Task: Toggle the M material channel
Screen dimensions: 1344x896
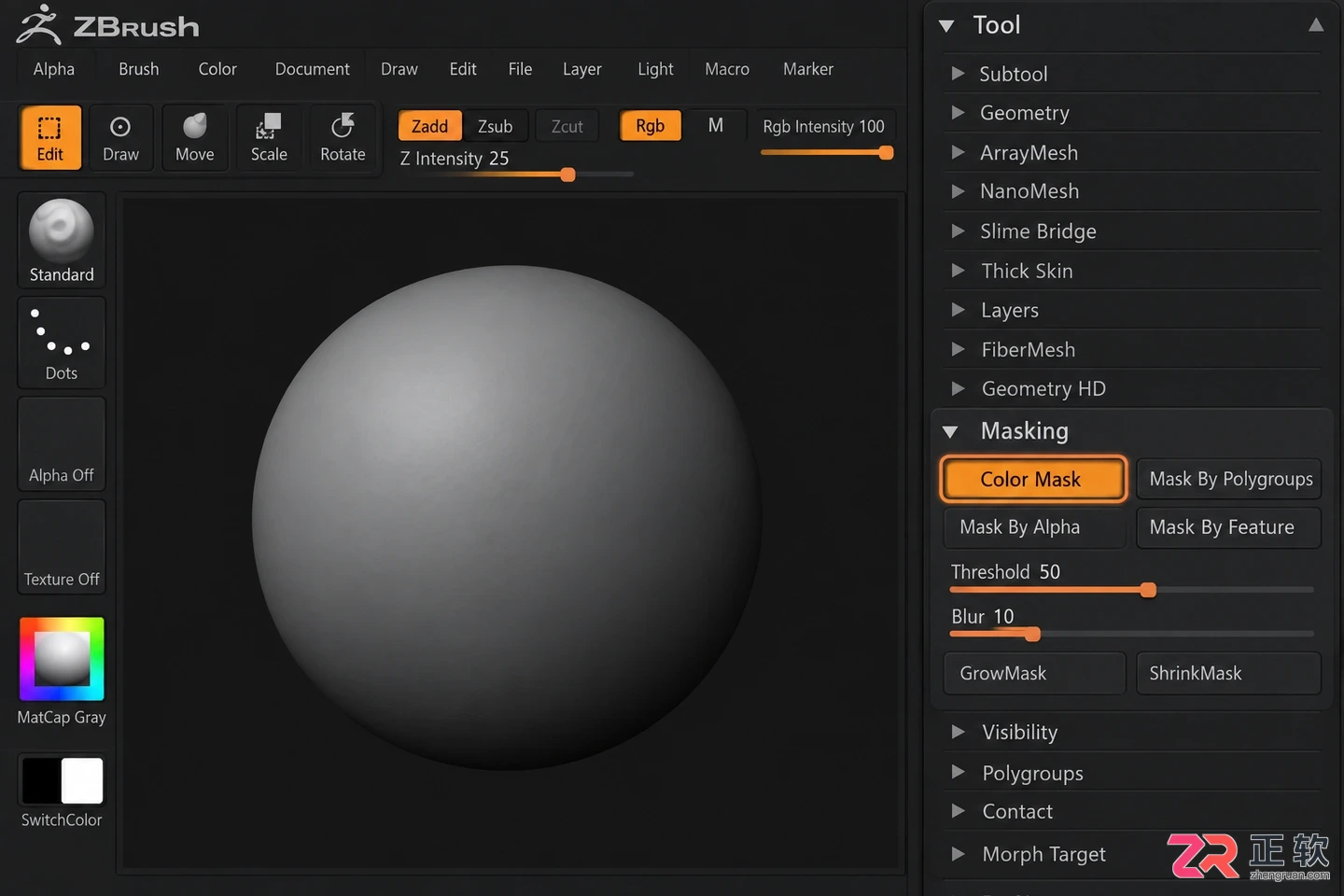Action: point(716,125)
